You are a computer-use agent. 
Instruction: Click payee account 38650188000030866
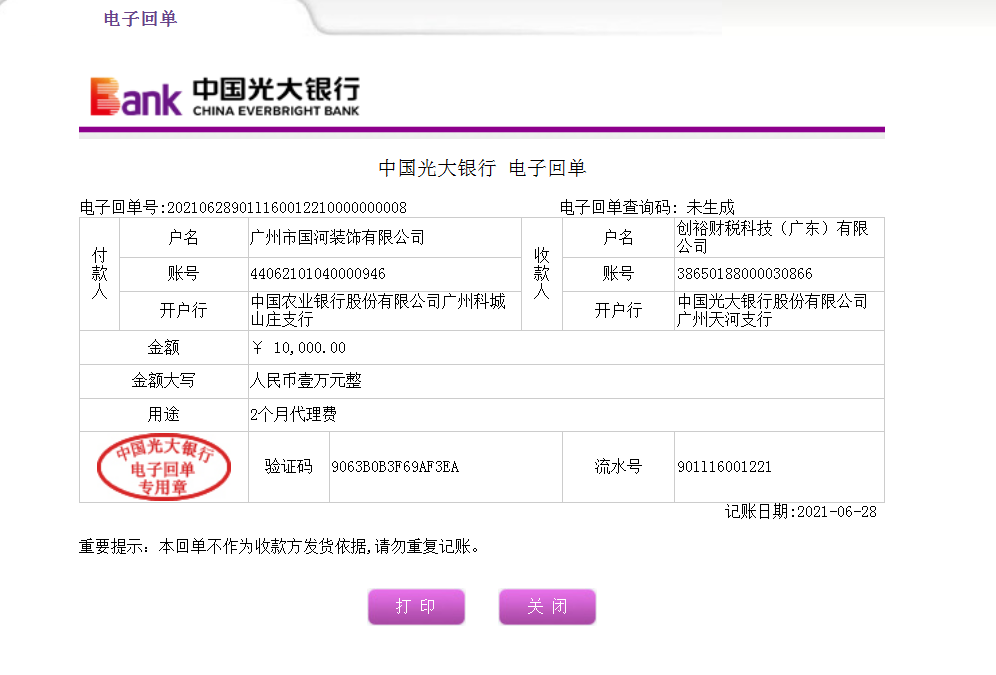tap(744, 274)
